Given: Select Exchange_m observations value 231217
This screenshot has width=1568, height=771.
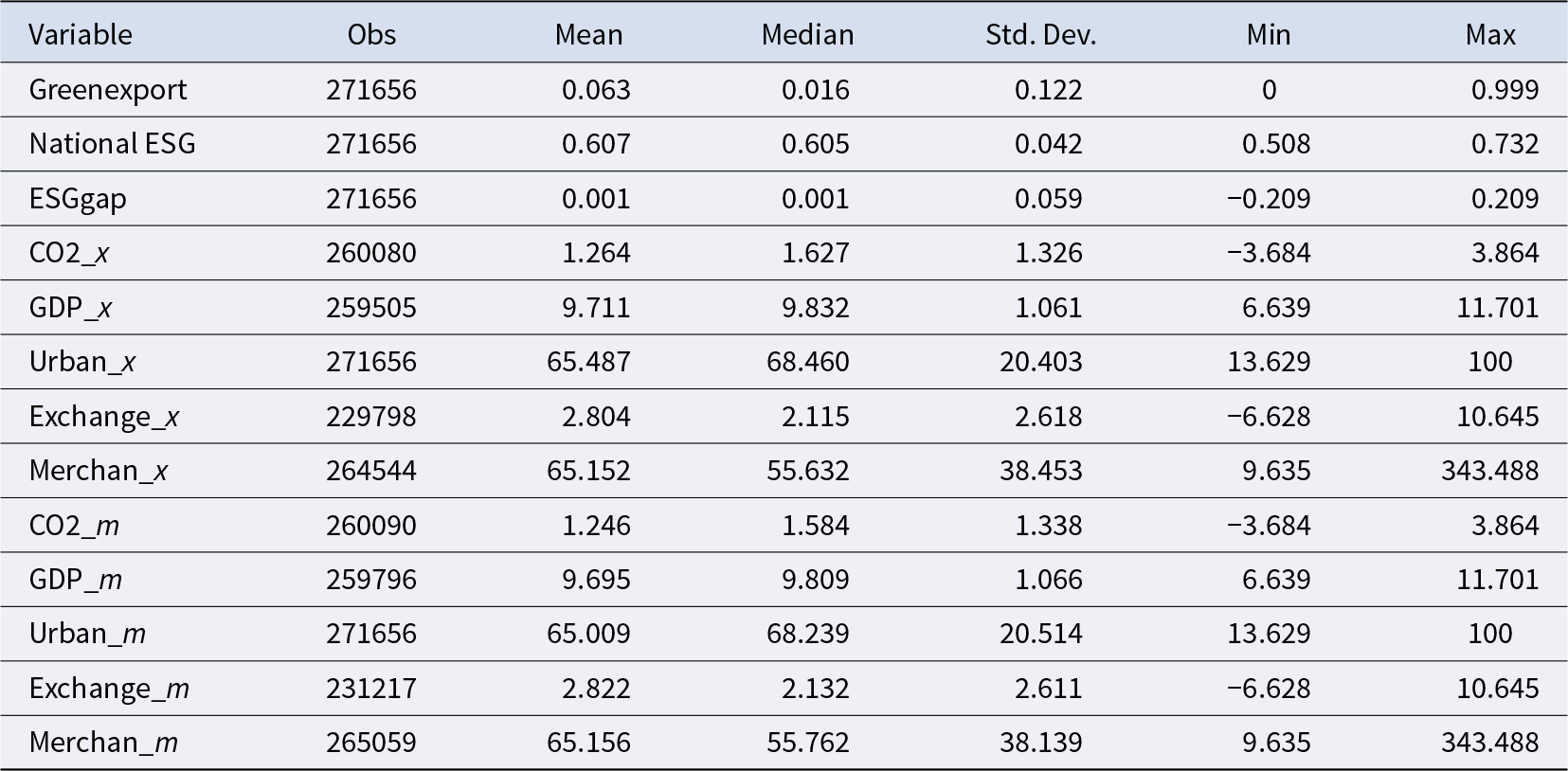Looking at the screenshot, I should [x=371, y=689].
